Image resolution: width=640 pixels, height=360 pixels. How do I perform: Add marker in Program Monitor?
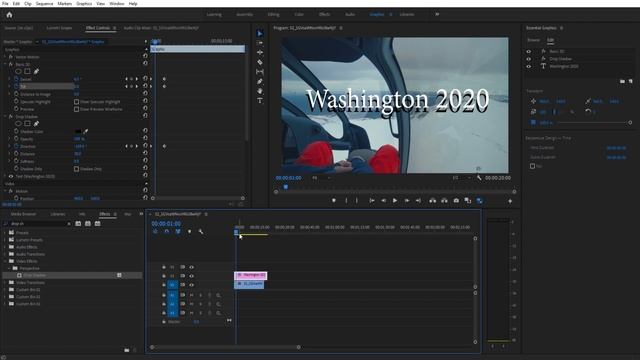pyautogui.click(x=333, y=200)
